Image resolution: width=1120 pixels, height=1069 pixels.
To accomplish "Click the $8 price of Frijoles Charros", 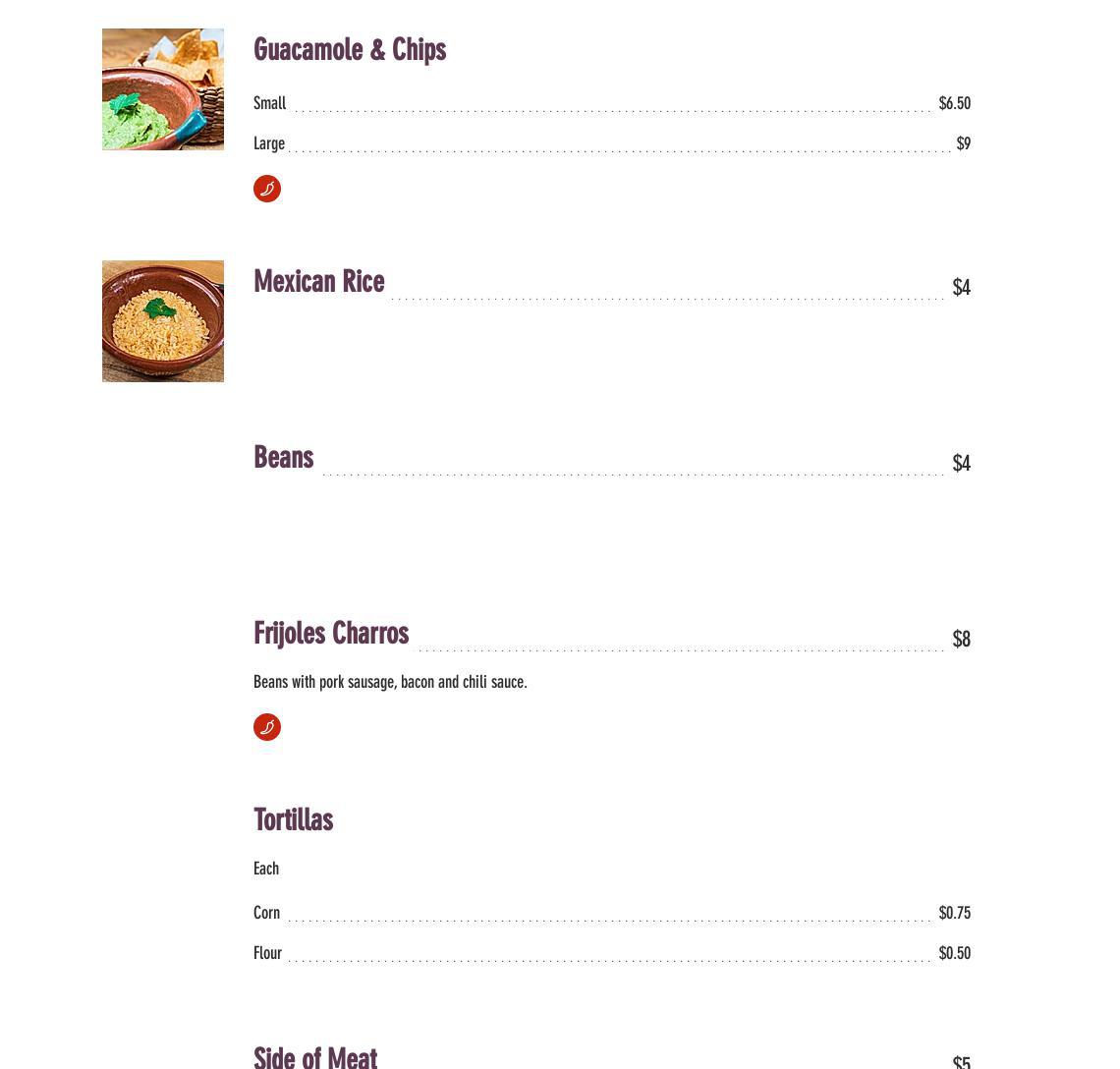I will coord(961,640).
